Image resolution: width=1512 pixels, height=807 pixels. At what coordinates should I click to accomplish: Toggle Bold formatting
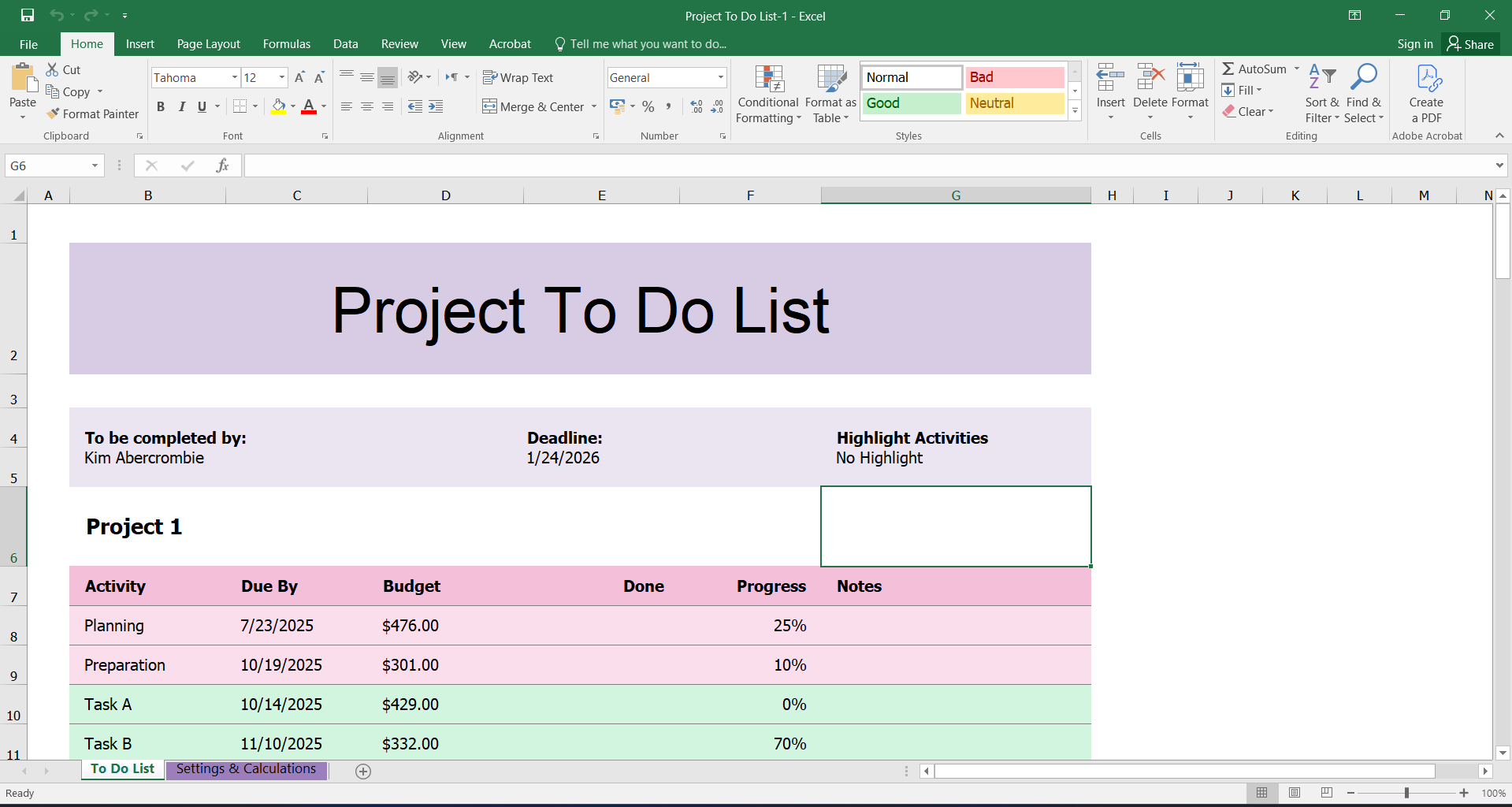tap(161, 106)
